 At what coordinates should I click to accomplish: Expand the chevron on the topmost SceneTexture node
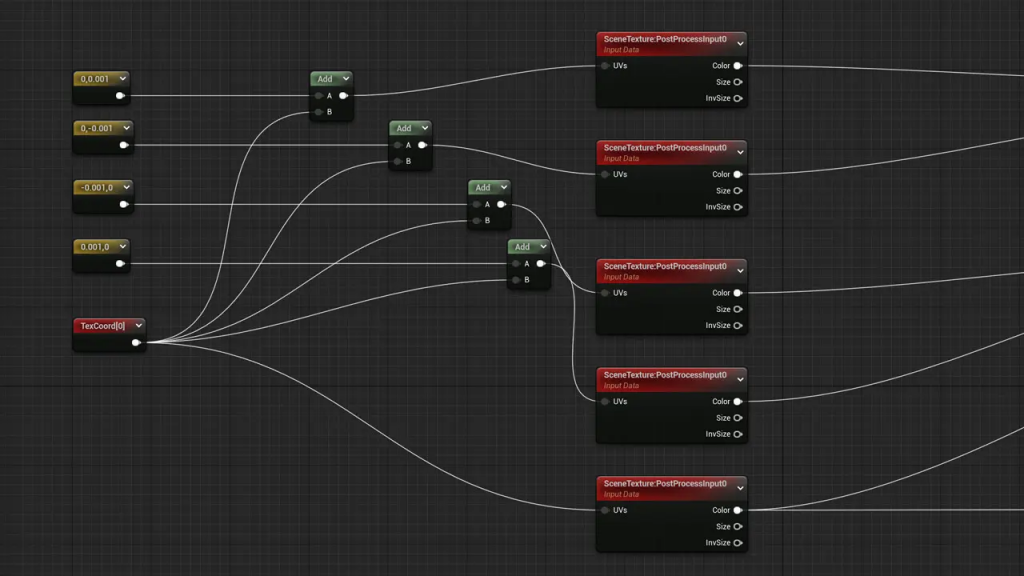740,43
